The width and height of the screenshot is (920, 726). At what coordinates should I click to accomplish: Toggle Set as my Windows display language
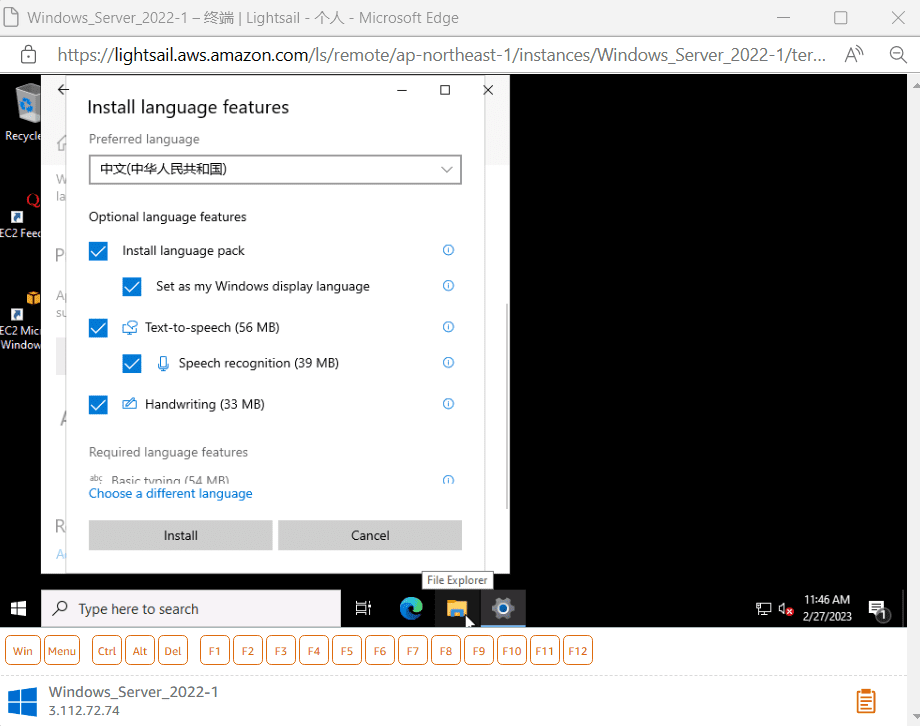132,287
